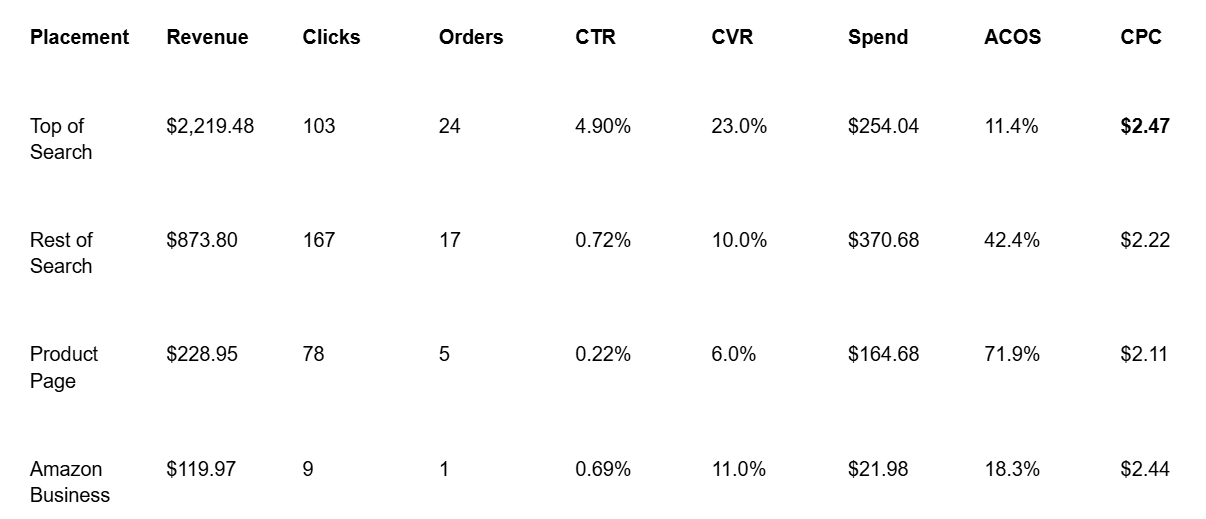Click the 167 clicks value
The image size is (1206, 519).
(319, 240)
